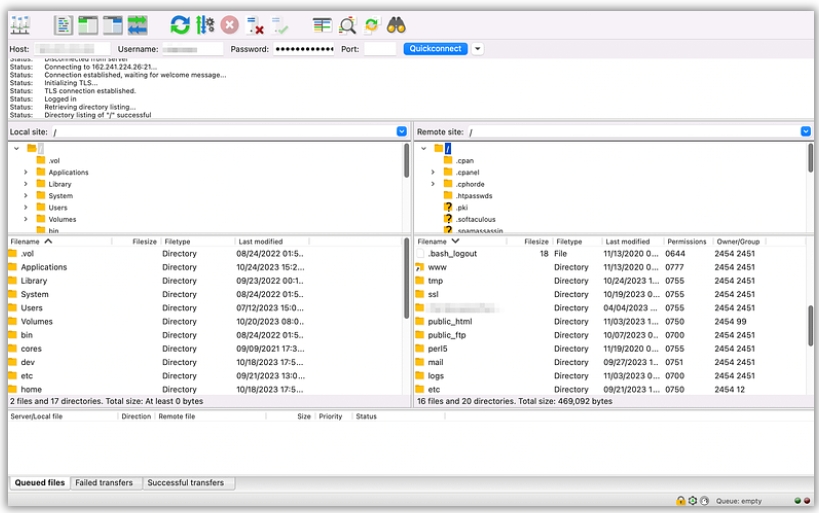Click the synchronized browsing icon

[371, 25]
